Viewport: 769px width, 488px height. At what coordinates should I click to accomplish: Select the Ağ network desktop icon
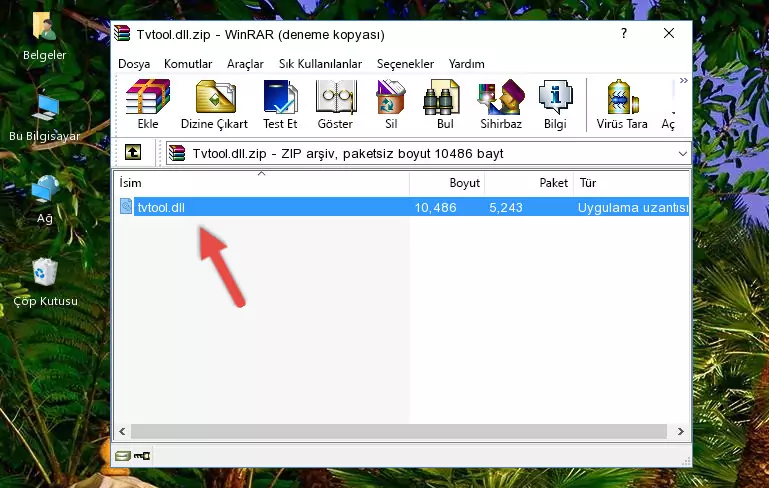tap(45, 200)
